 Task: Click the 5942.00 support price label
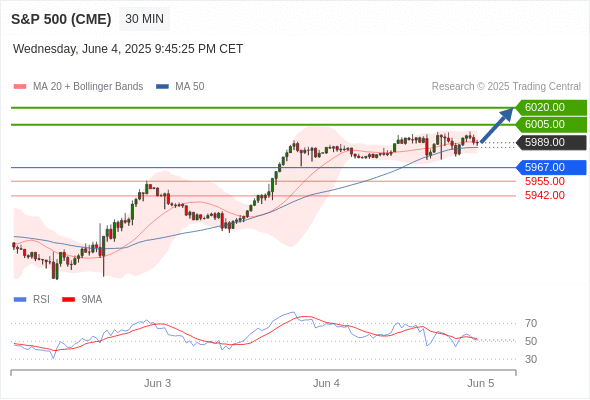[545, 195]
